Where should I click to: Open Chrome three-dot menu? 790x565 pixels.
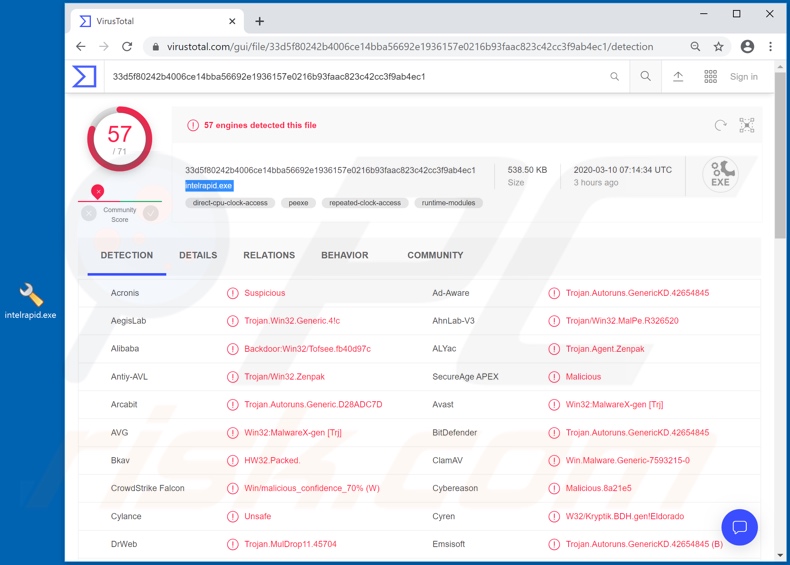point(770,46)
